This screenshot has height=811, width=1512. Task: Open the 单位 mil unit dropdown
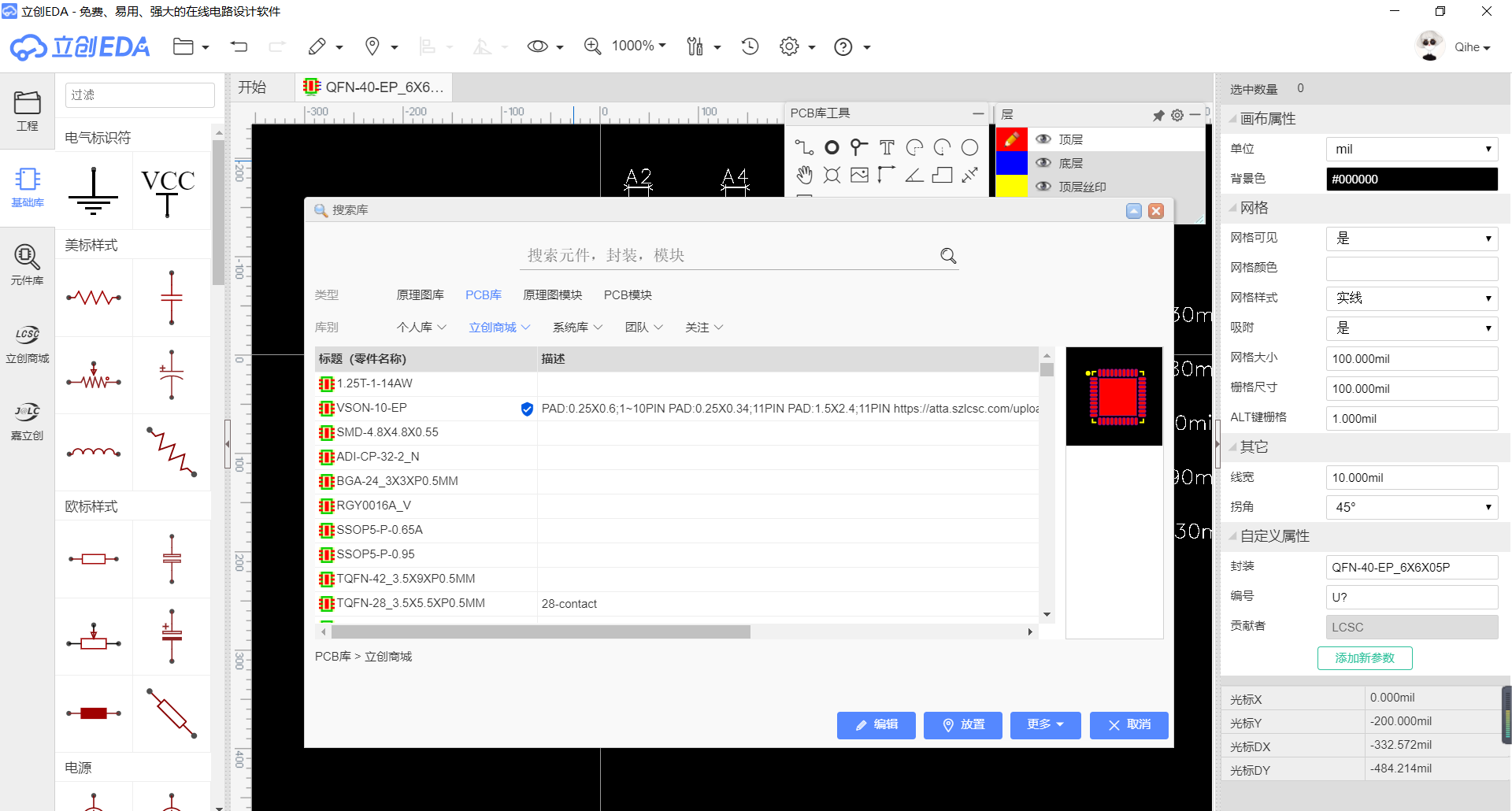click(x=1412, y=149)
